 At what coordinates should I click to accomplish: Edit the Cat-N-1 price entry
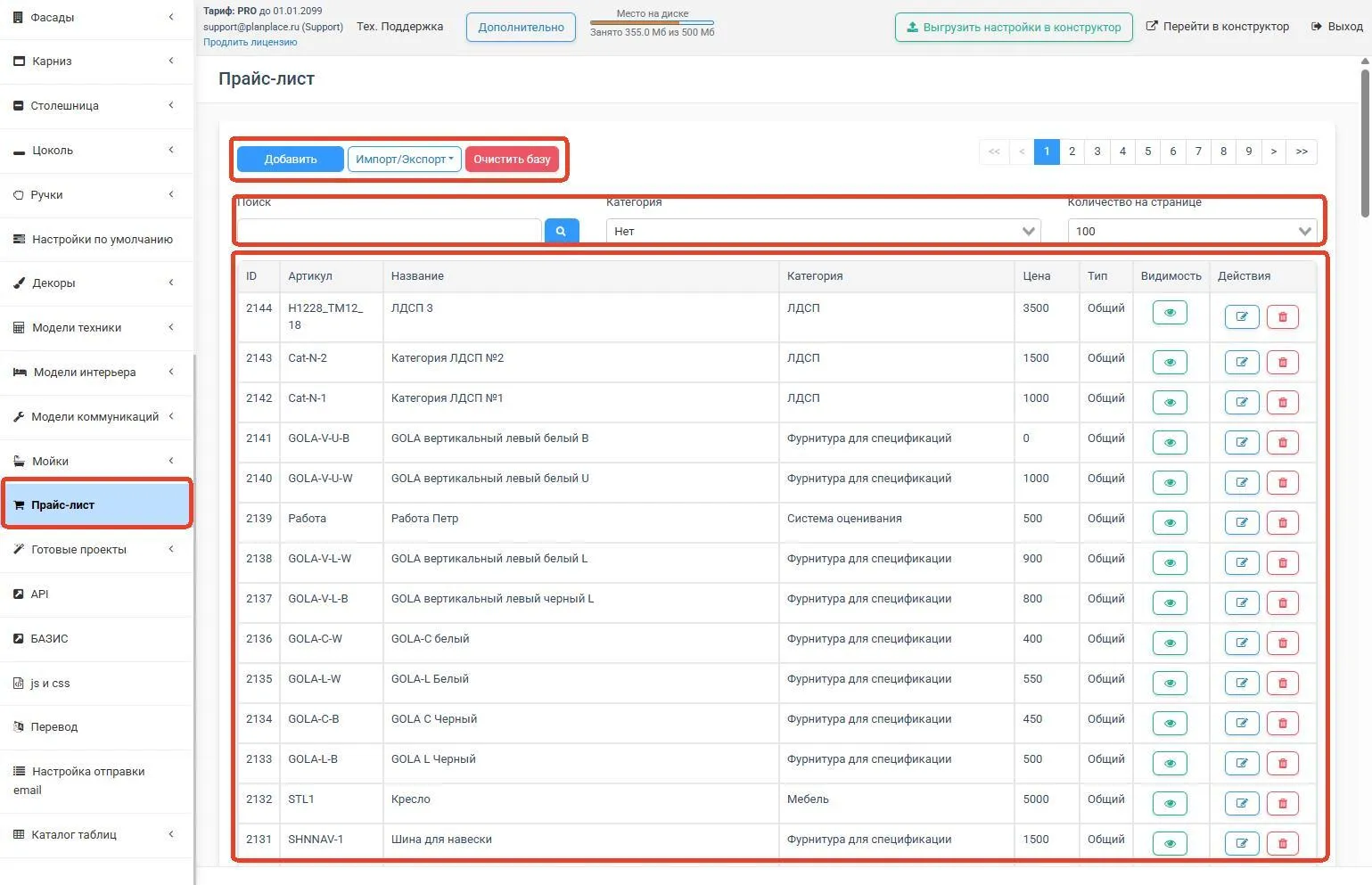point(1241,402)
